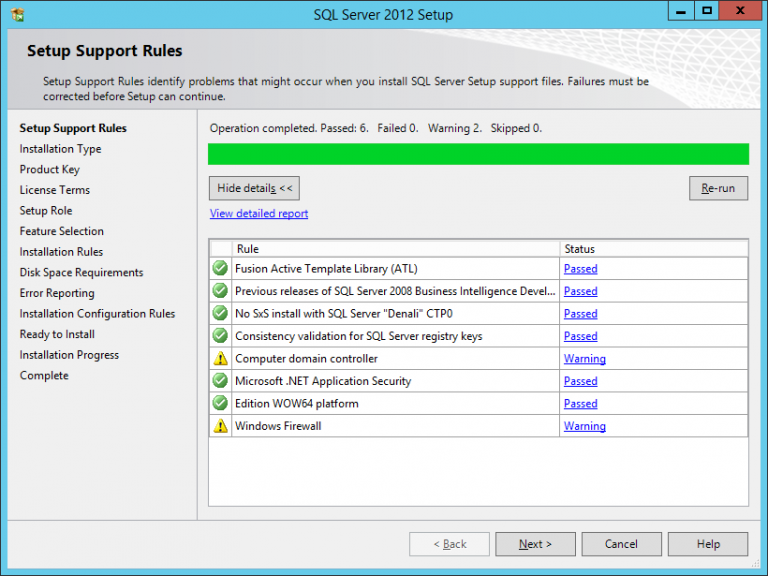Click the green check icon beside Fusion Active Template Library
This screenshot has width=768, height=576.
point(220,268)
